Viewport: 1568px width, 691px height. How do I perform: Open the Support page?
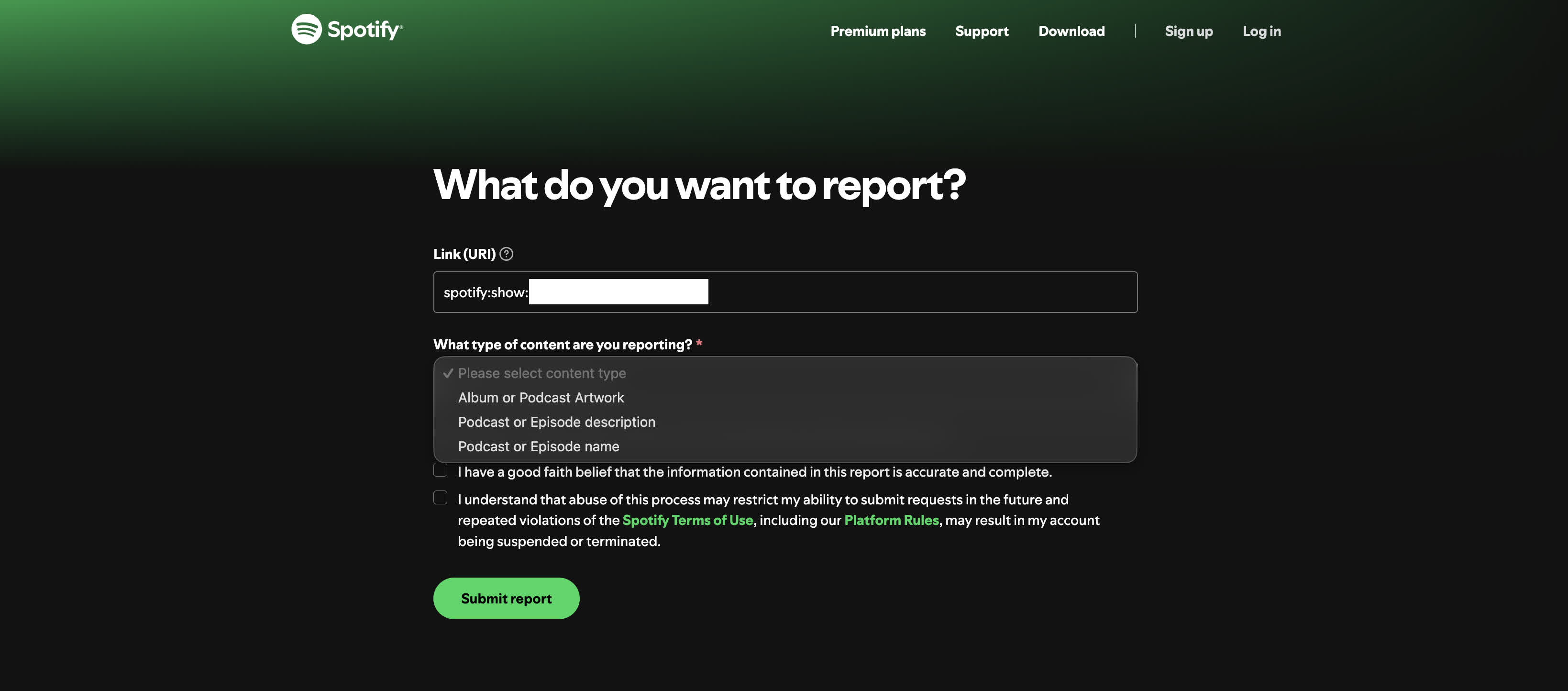point(981,31)
